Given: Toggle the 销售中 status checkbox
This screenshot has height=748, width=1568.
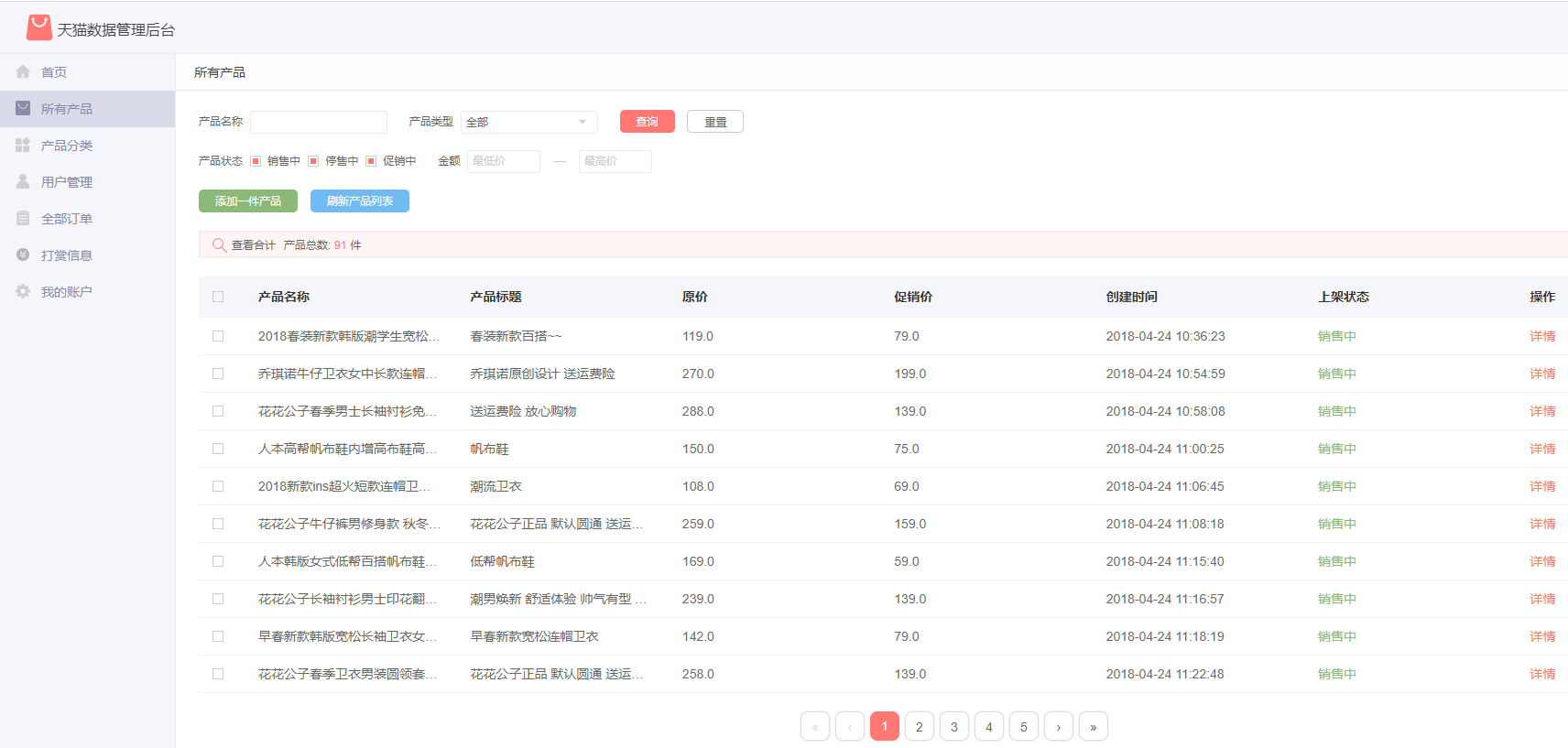Looking at the screenshot, I should click(256, 161).
